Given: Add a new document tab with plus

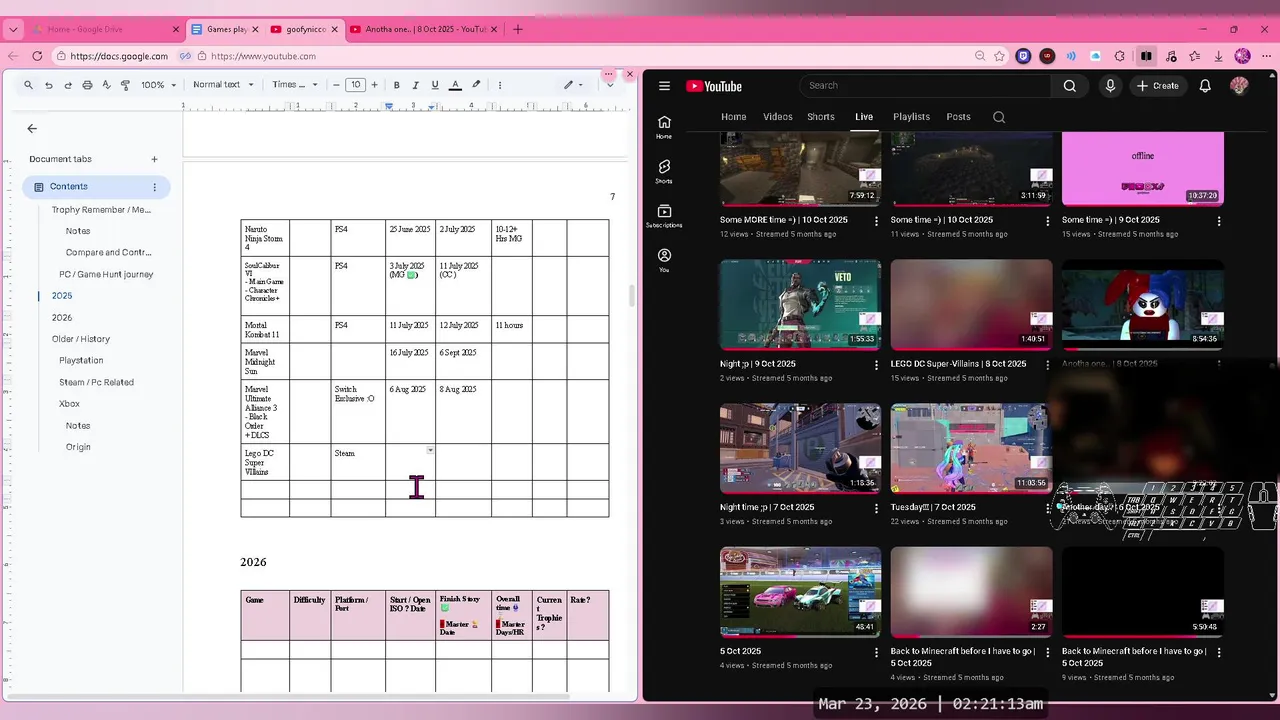Looking at the screenshot, I should pyautogui.click(x=154, y=159).
